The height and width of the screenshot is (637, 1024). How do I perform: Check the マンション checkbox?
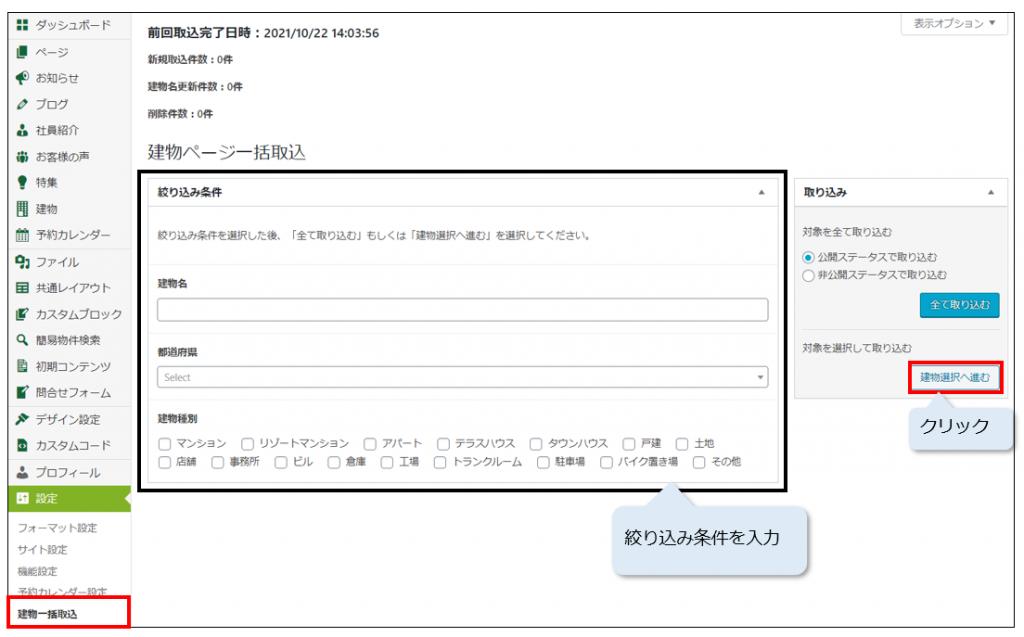pyautogui.click(x=165, y=443)
